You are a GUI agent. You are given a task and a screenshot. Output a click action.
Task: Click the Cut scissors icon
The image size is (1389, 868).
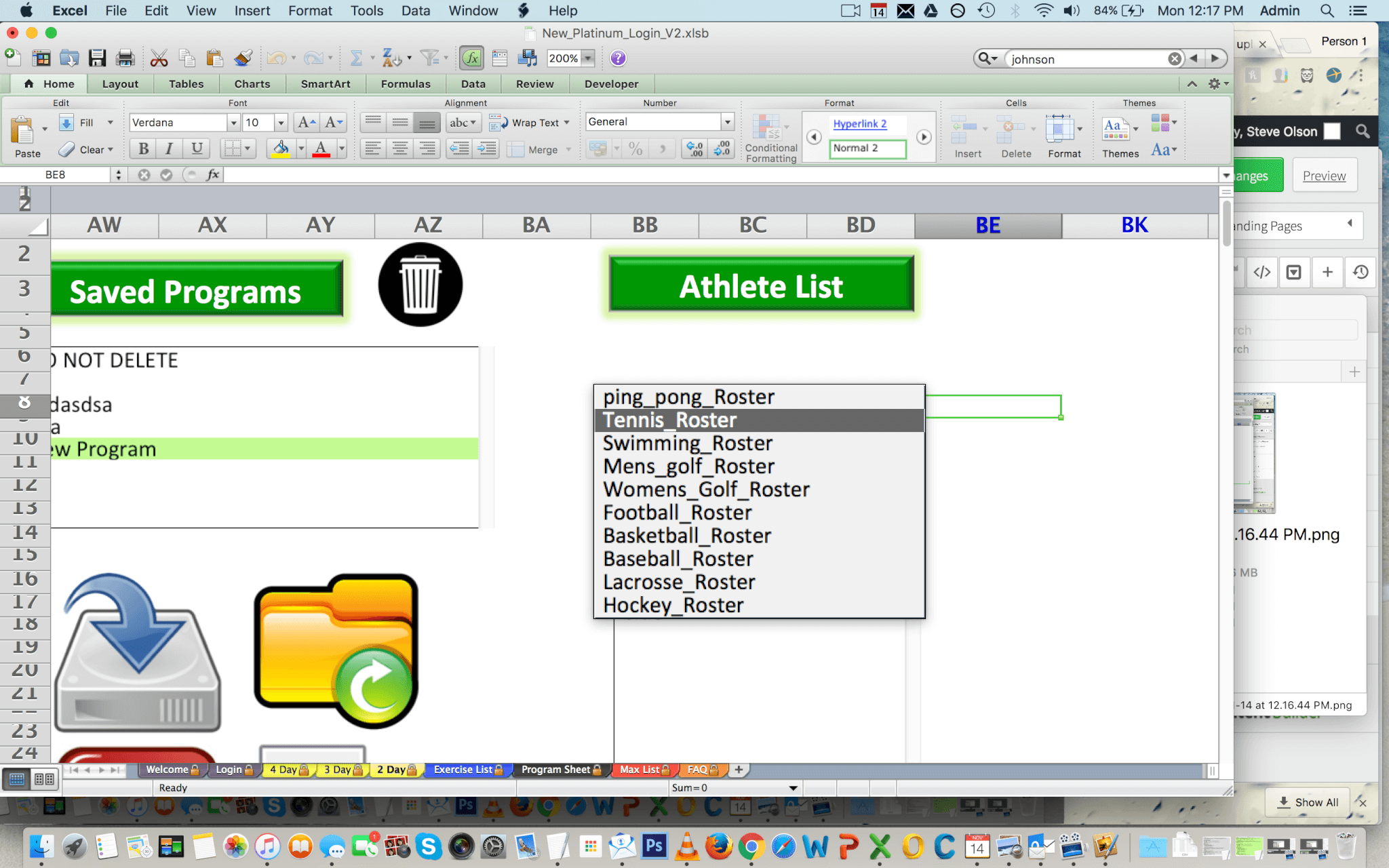(159, 58)
